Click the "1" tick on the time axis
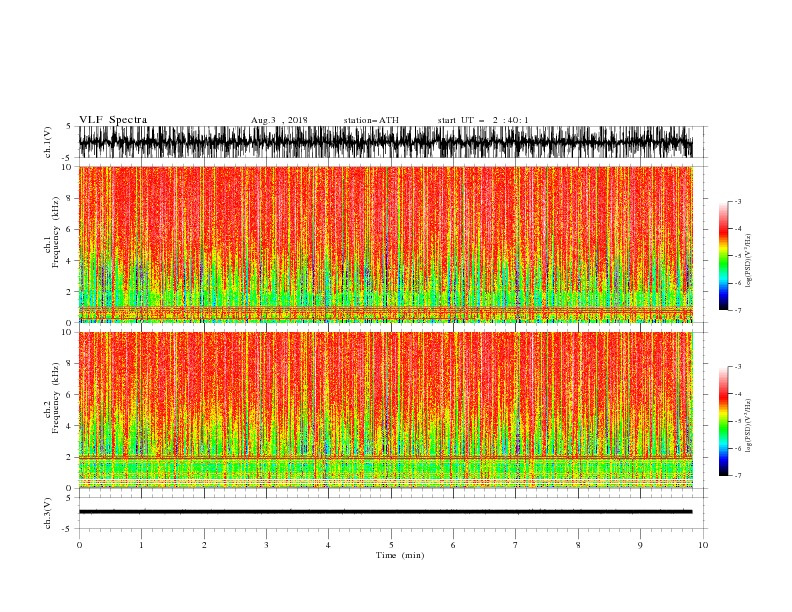792x612 pixels. (x=141, y=545)
